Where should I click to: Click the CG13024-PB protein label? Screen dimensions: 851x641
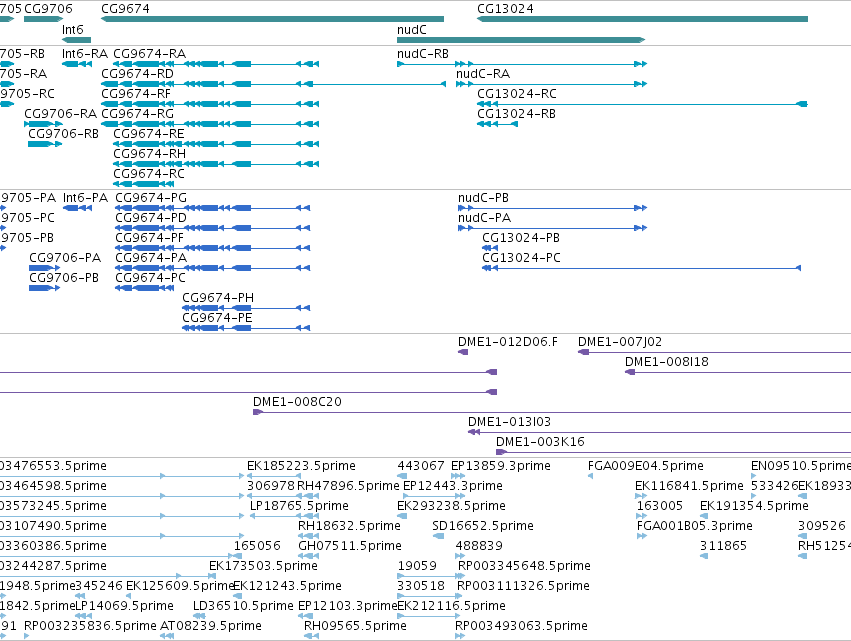(520, 238)
